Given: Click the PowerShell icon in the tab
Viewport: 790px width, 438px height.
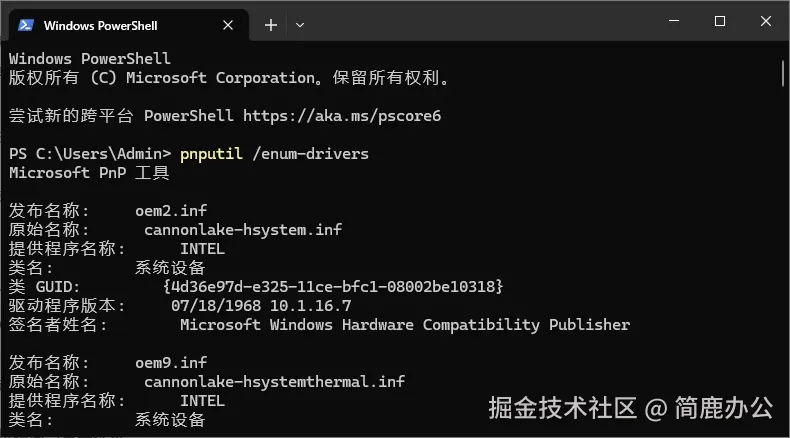Looking at the screenshot, I should pyautogui.click(x=27, y=24).
